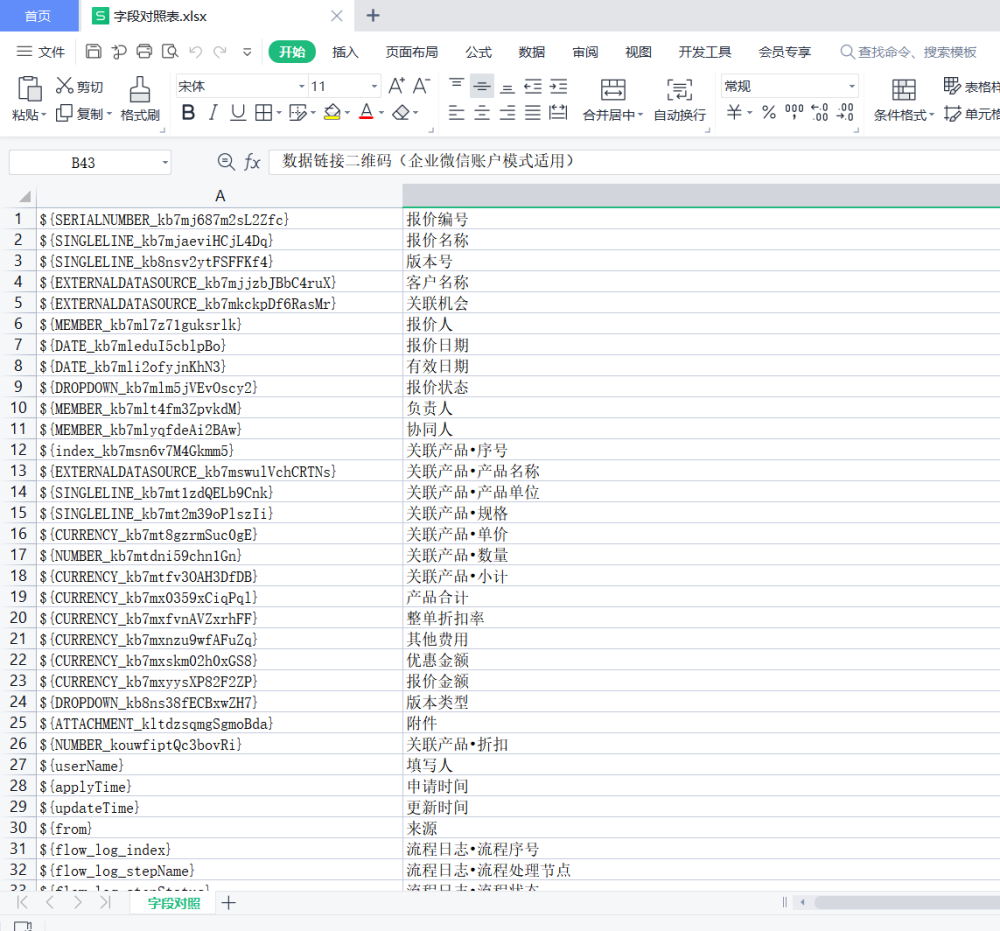The width and height of the screenshot is (1000, 931).
Task: Switch to the 公式 tab
Action: (478, 52)
